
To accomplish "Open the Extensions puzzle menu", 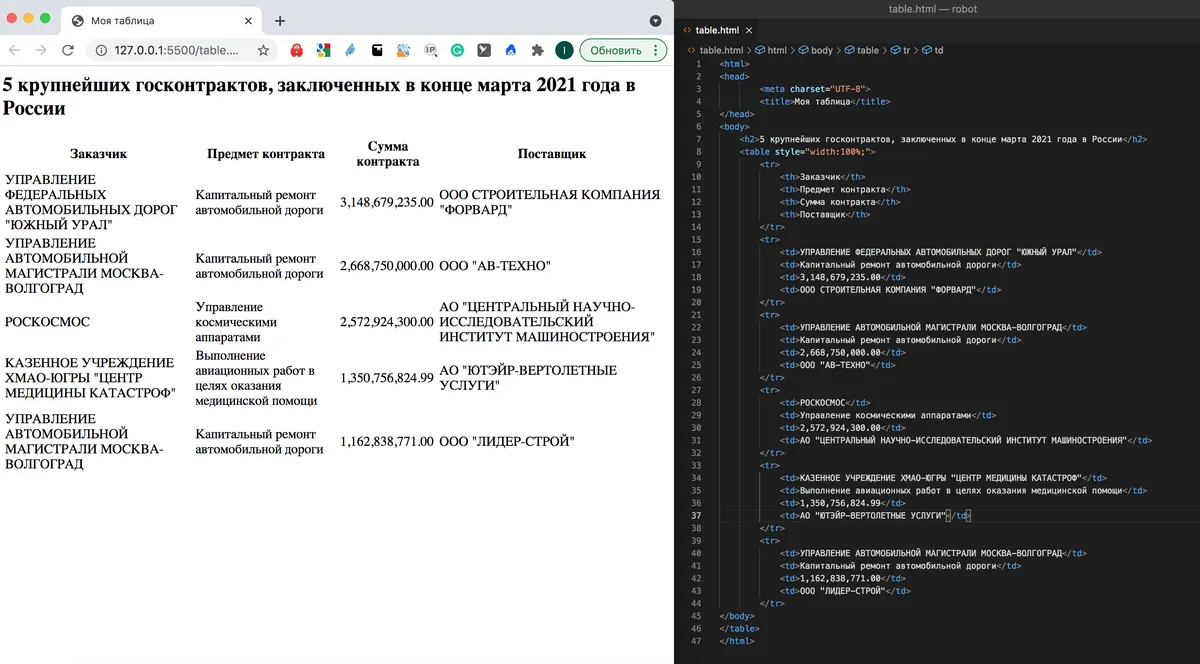I will pyautogui.click(x=538, y=50).
